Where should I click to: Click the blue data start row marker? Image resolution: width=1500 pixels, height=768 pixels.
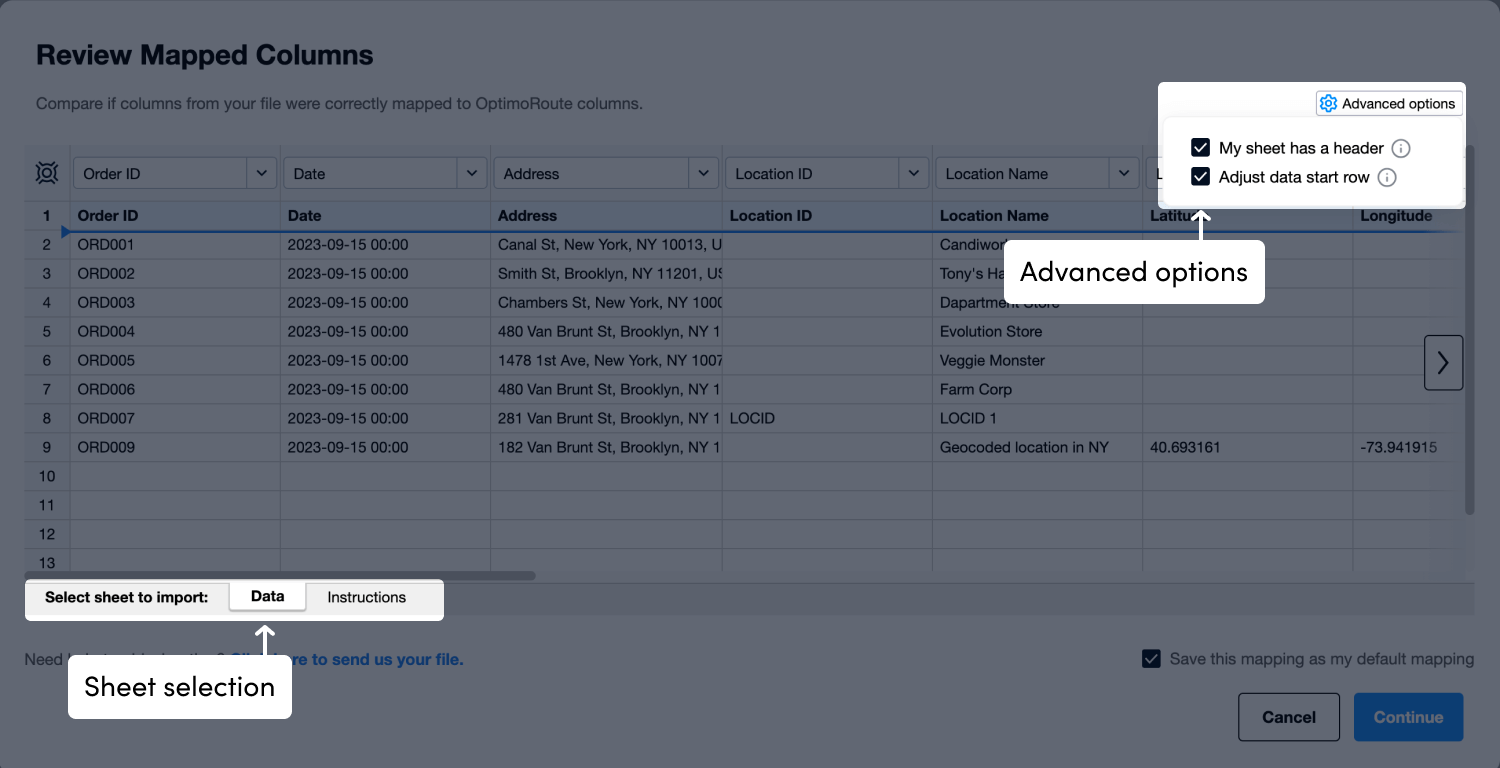tap(63, 230)
